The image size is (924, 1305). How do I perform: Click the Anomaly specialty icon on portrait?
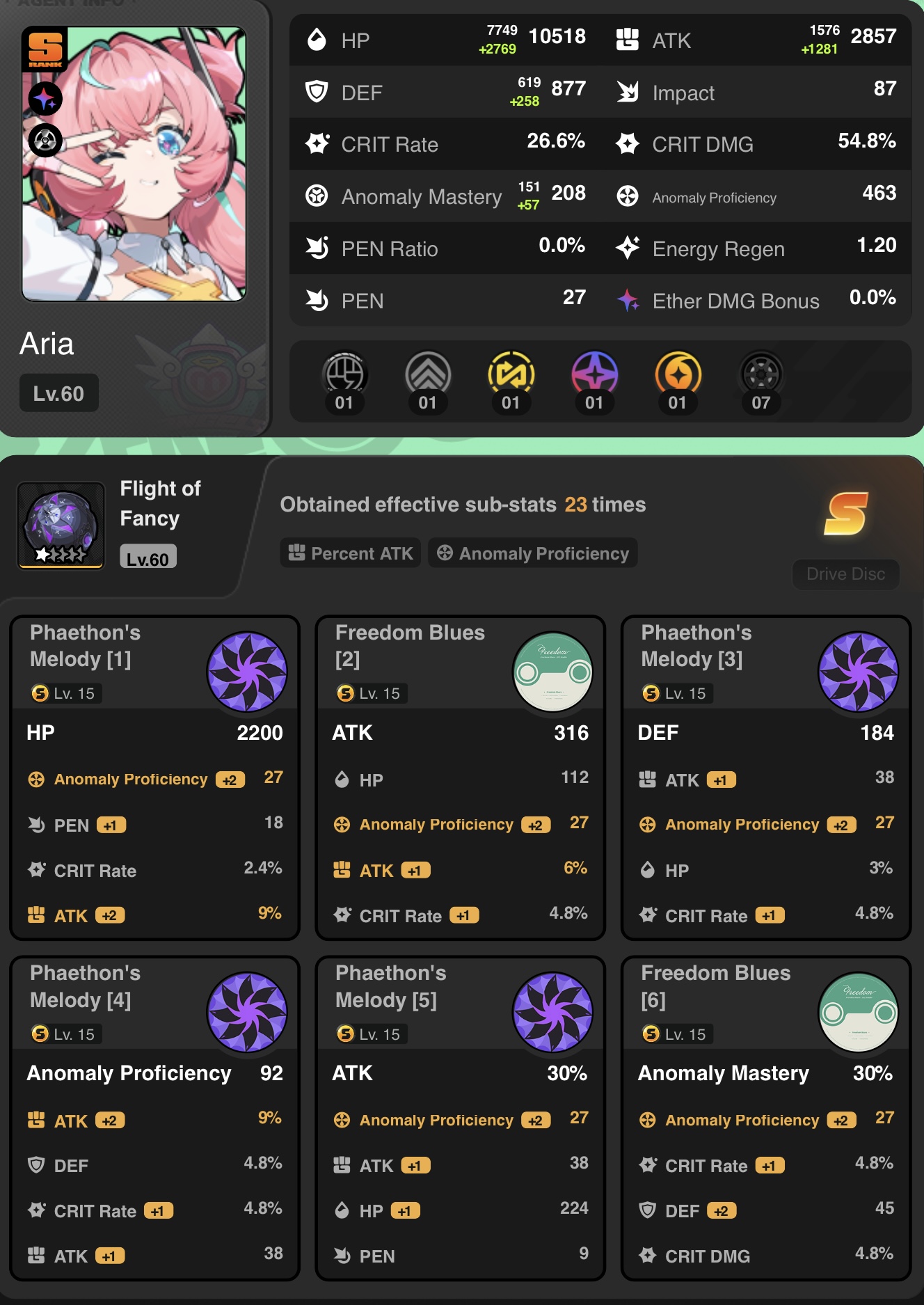45,141
